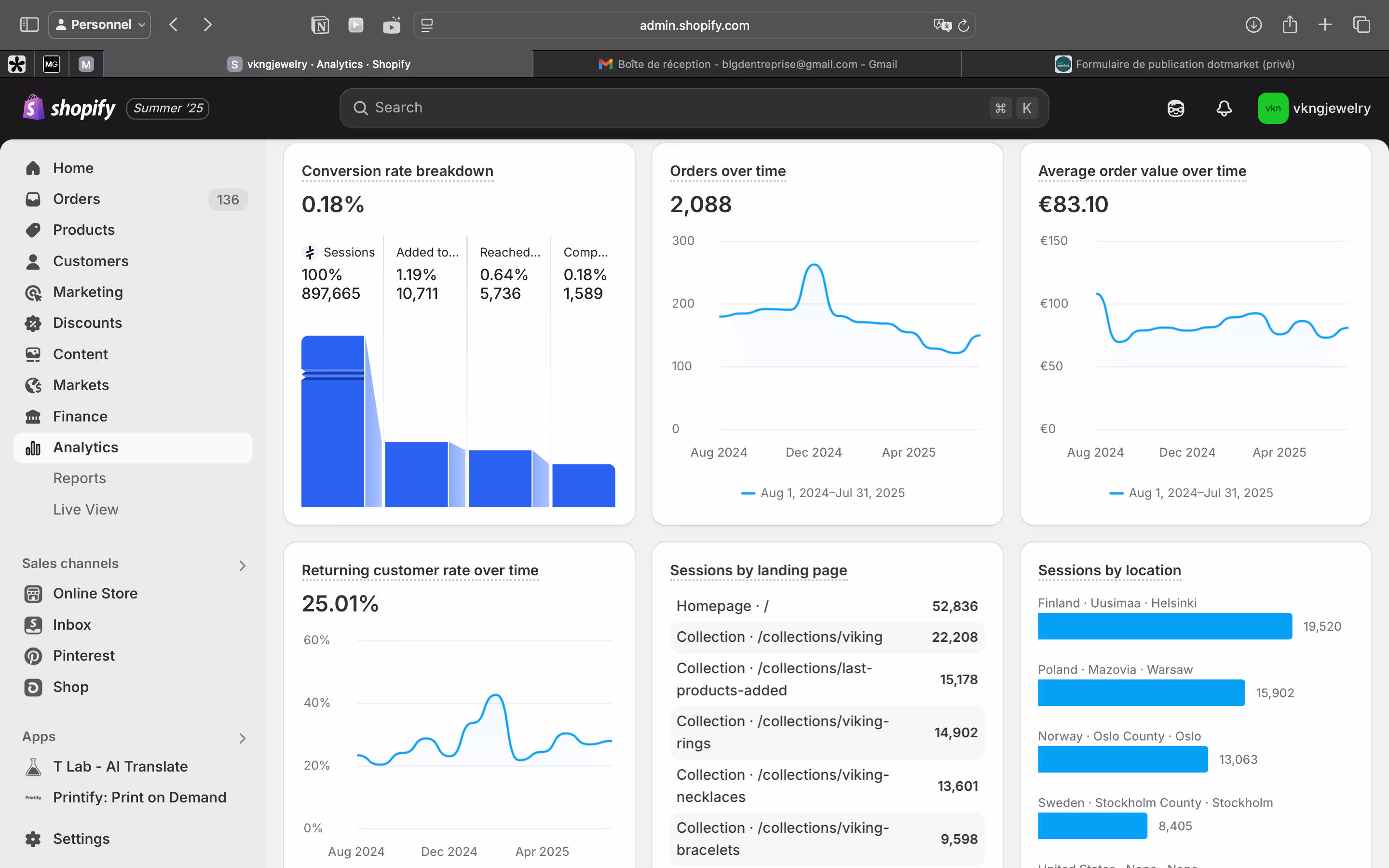Expand the Apps section chevron
The height and width of the screenshot is (868, 1389).
[x=242, y=738]
